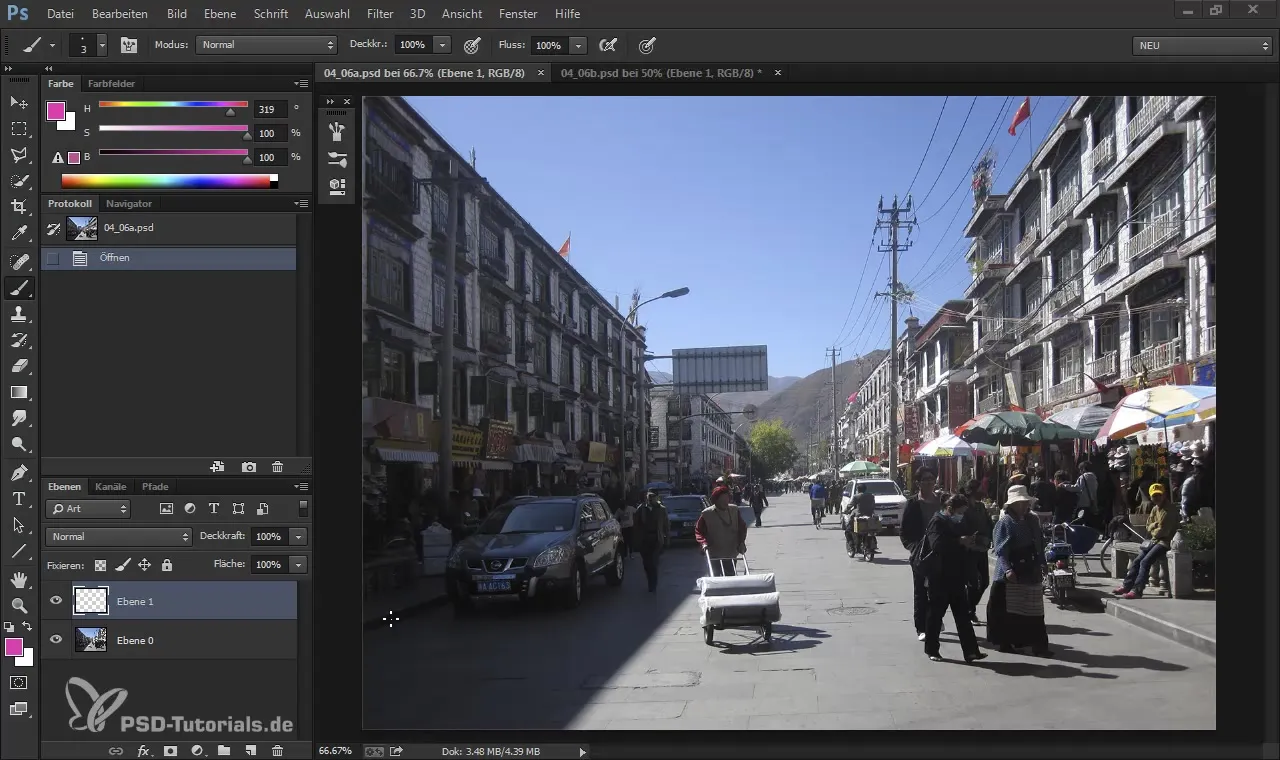The image size is (1280, 760).
Task: Swap foreground and background colors
Action: click(x=28, y=627)
